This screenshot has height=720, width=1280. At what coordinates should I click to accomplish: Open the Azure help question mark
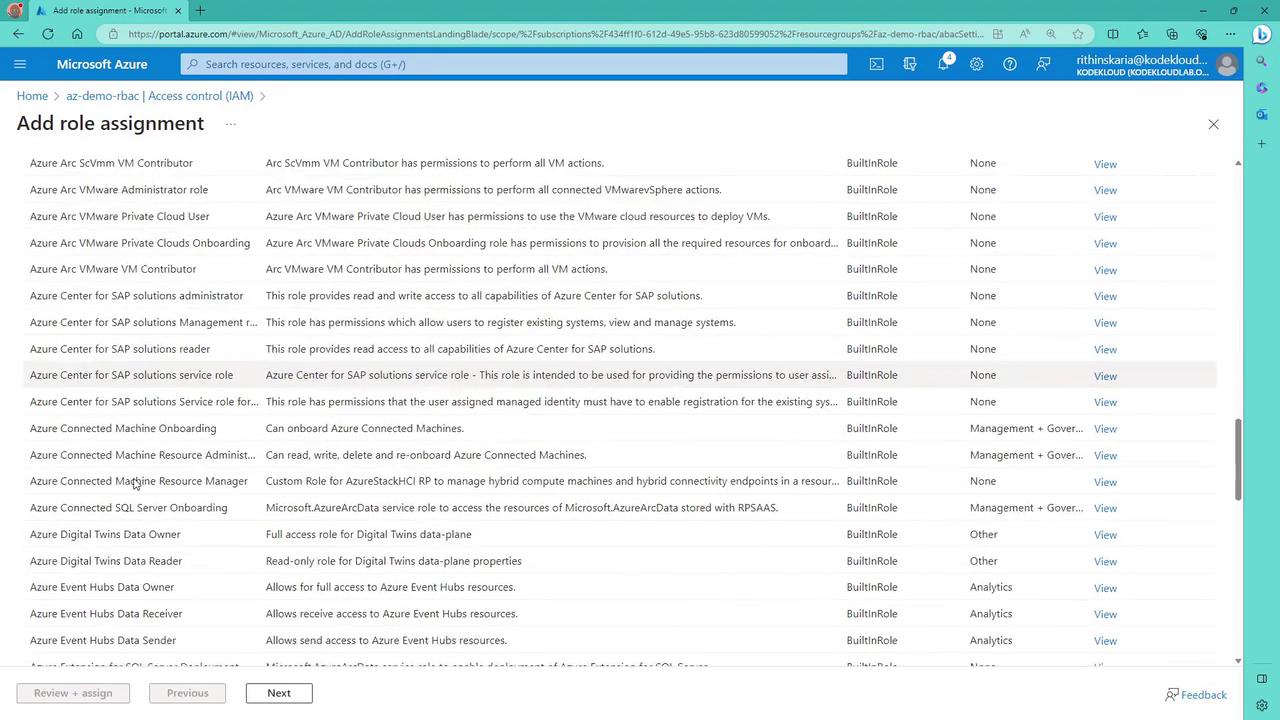coord(1010,64)
